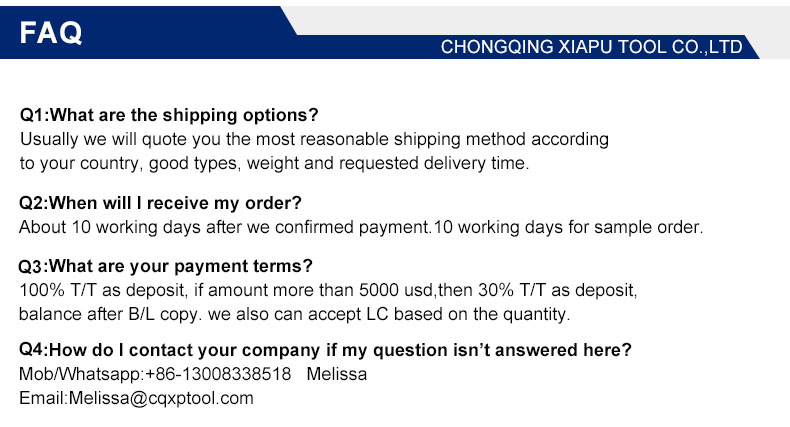Select the question about shipping options
The image size is (790, 427).
(x=169, y=115)
